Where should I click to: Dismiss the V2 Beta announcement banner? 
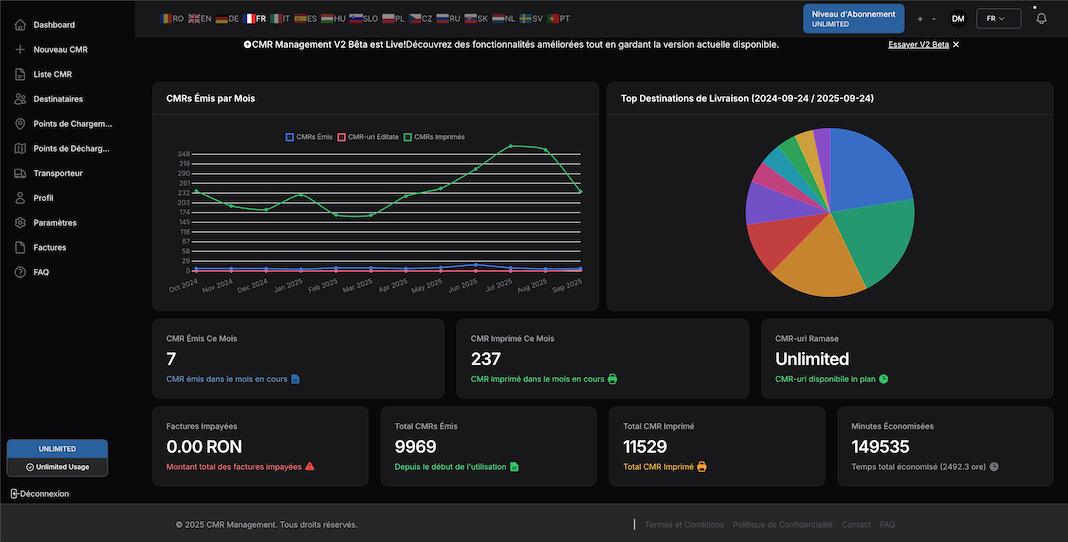956,45
